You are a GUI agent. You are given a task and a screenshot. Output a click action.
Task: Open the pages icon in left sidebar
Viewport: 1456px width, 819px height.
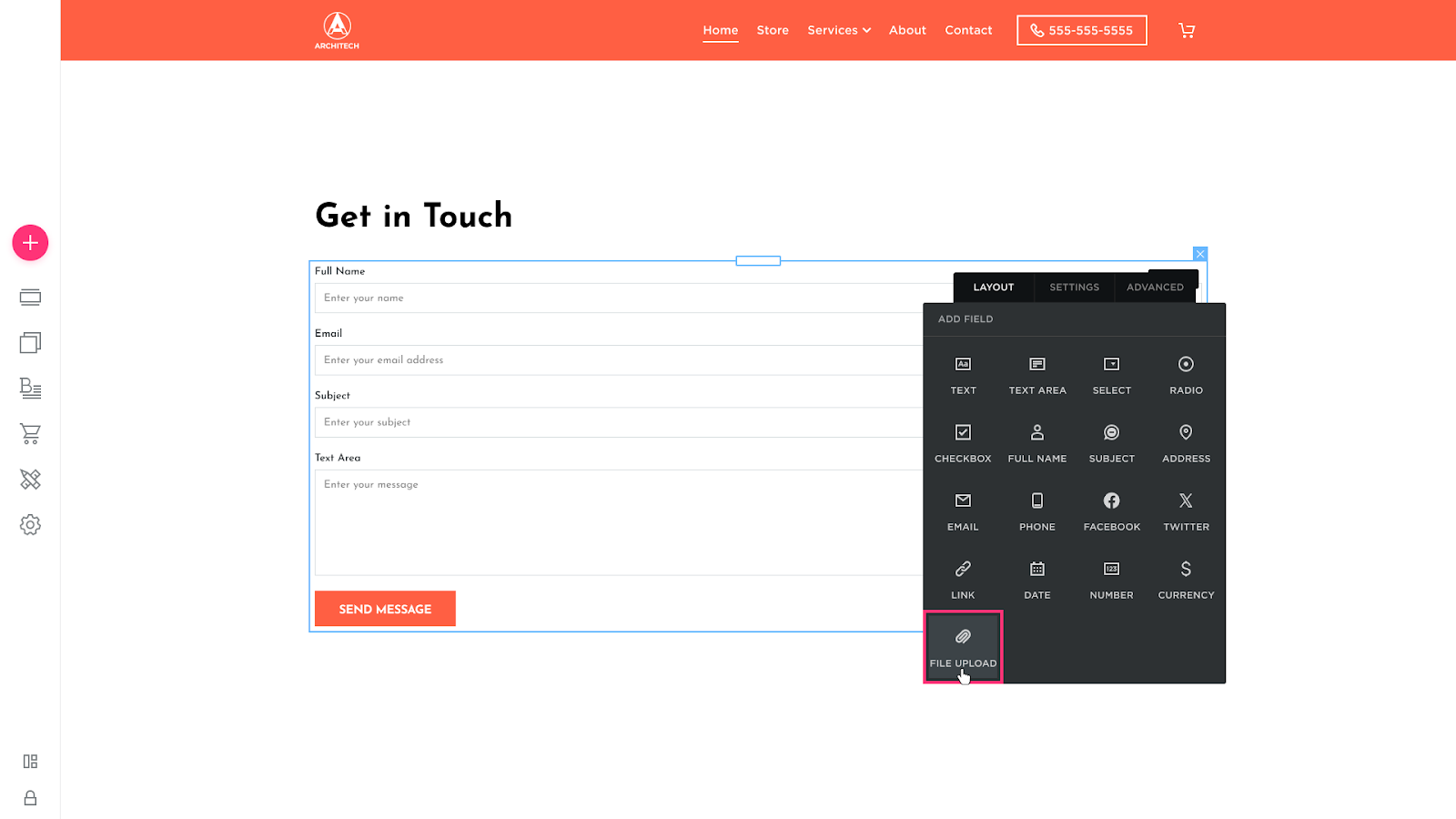30,343
